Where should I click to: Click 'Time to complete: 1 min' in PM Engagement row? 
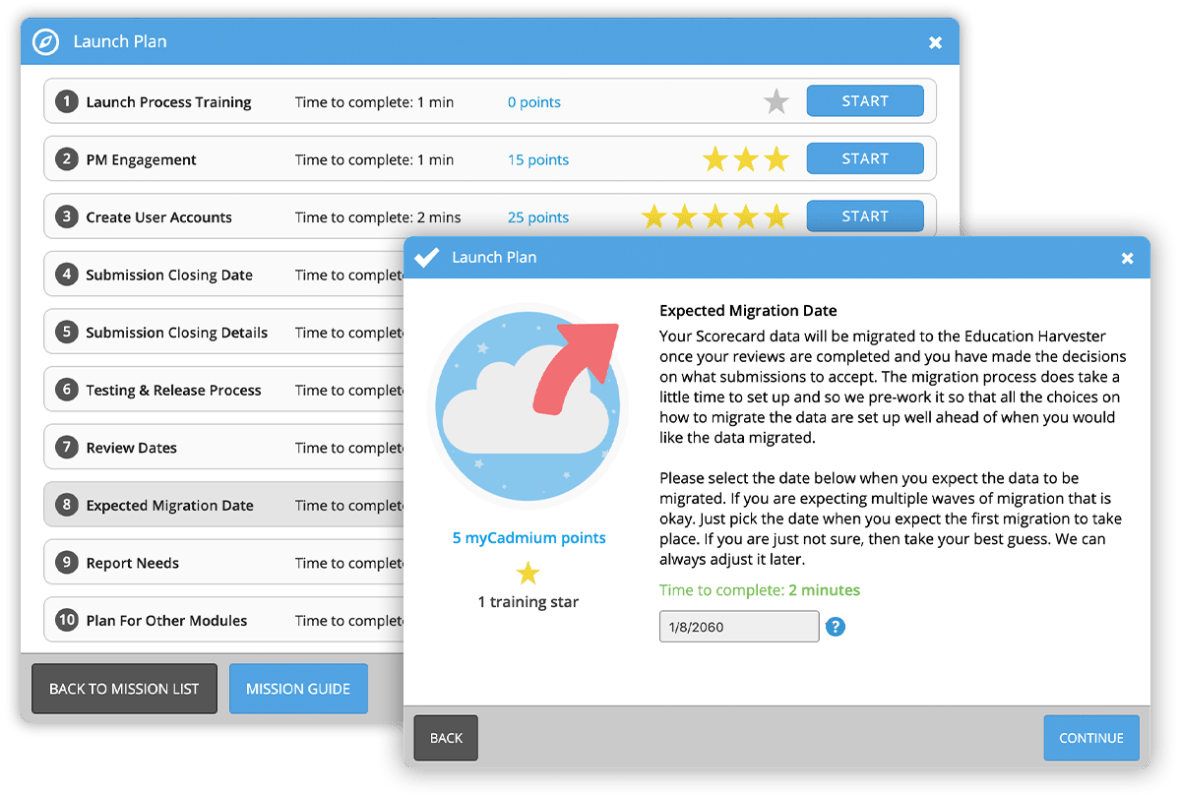[374, 160]
